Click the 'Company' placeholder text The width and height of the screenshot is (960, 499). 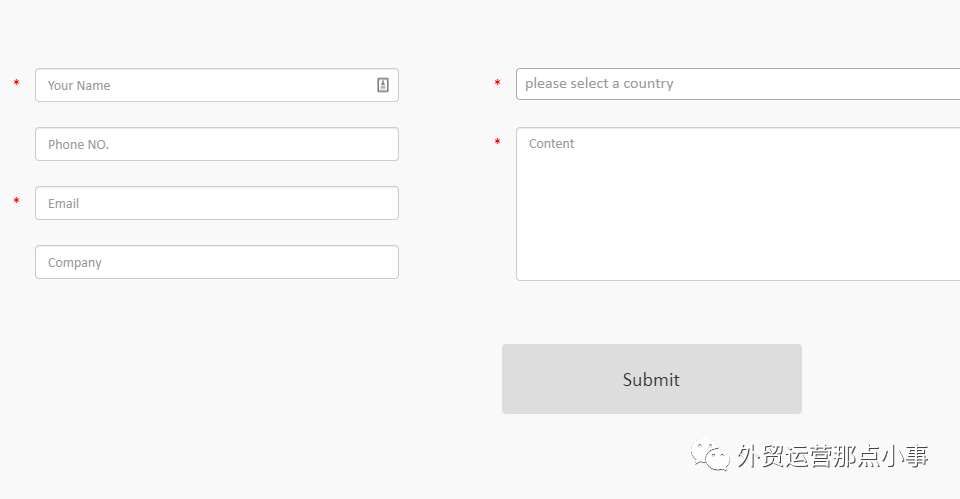75,263
